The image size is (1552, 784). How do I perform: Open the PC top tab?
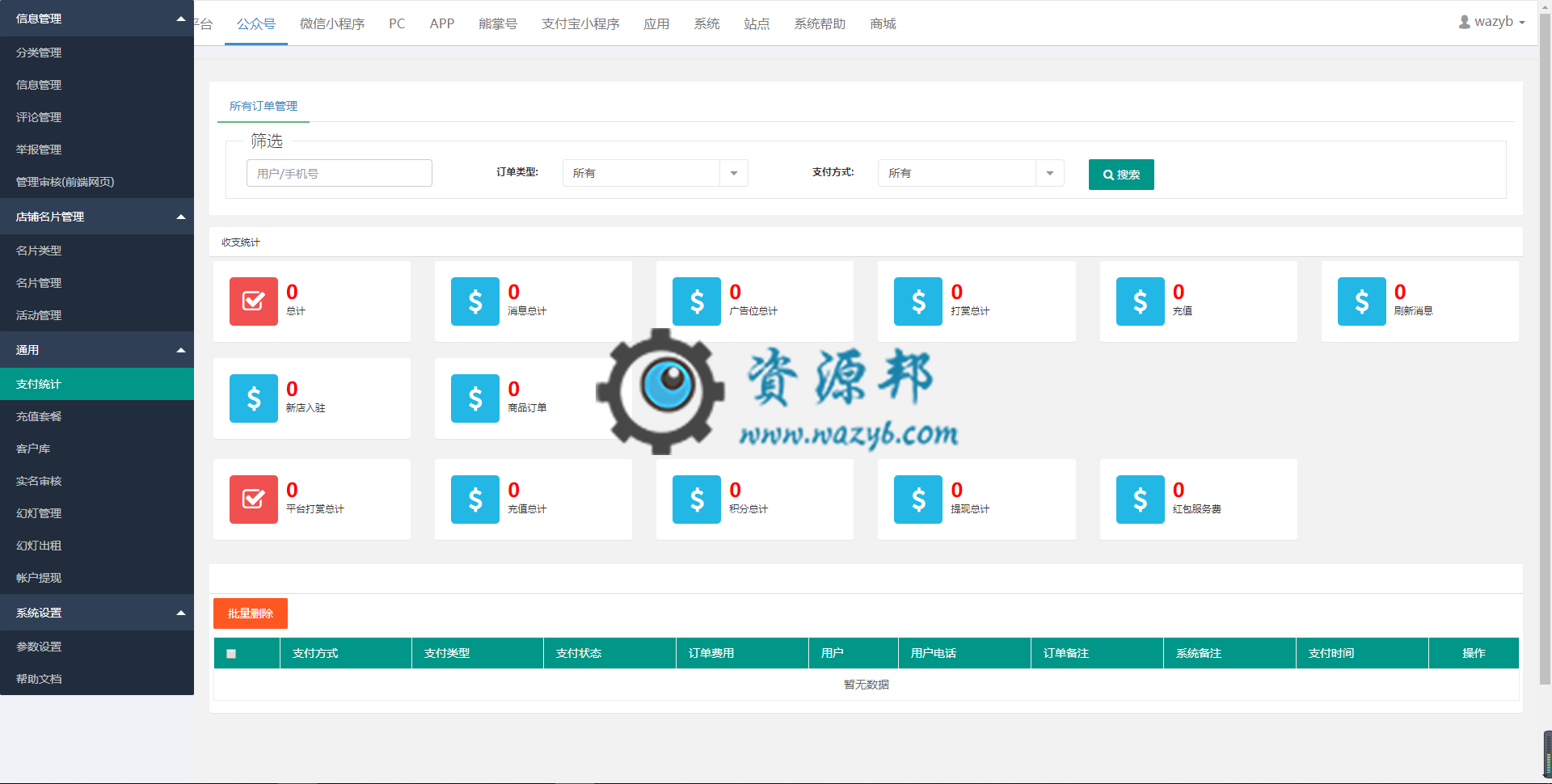[x=397, y=23]
